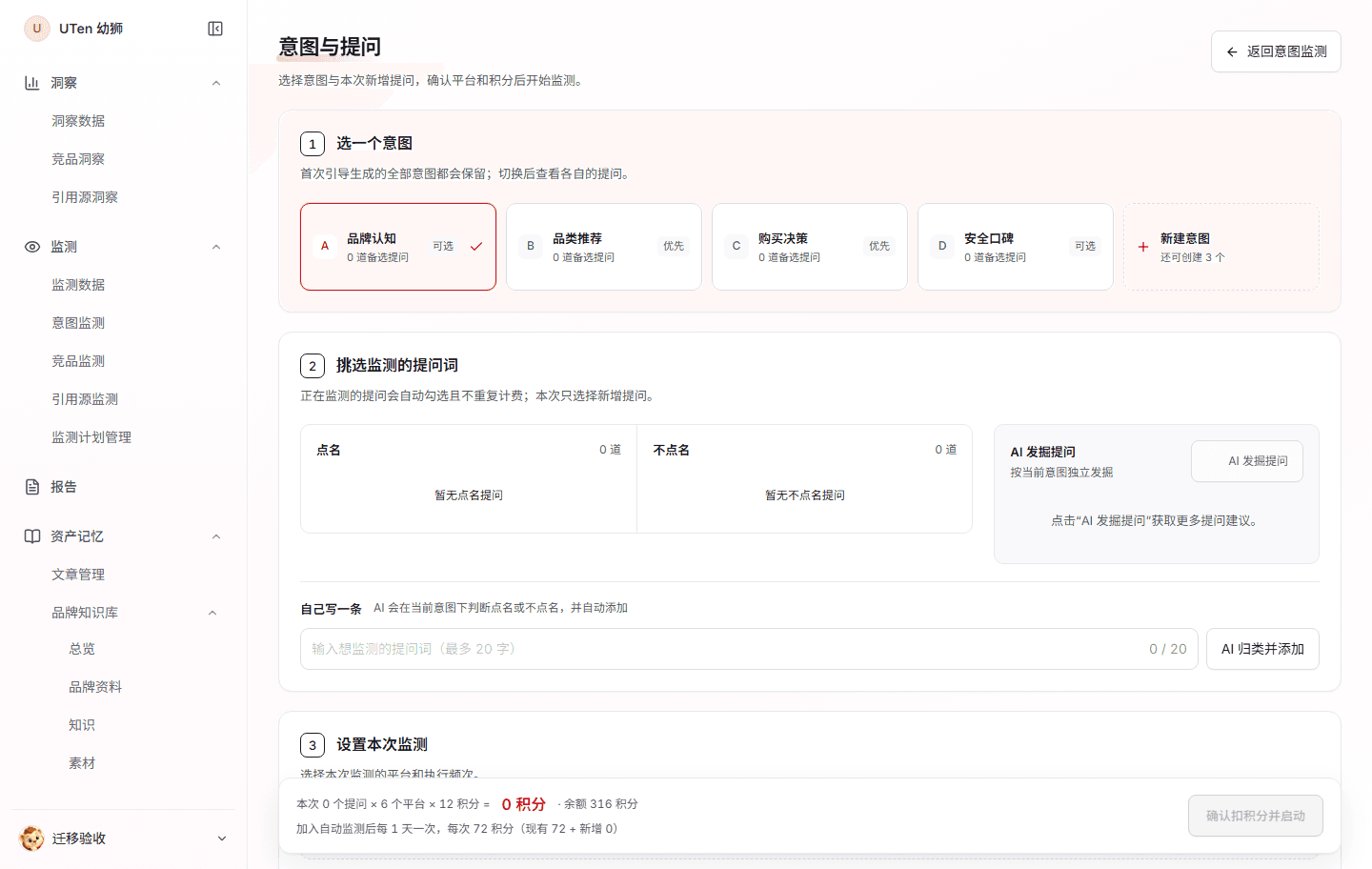Select the 品类推荐 intent card
The image size is (1372, 869).
click(x=604, y=247)
